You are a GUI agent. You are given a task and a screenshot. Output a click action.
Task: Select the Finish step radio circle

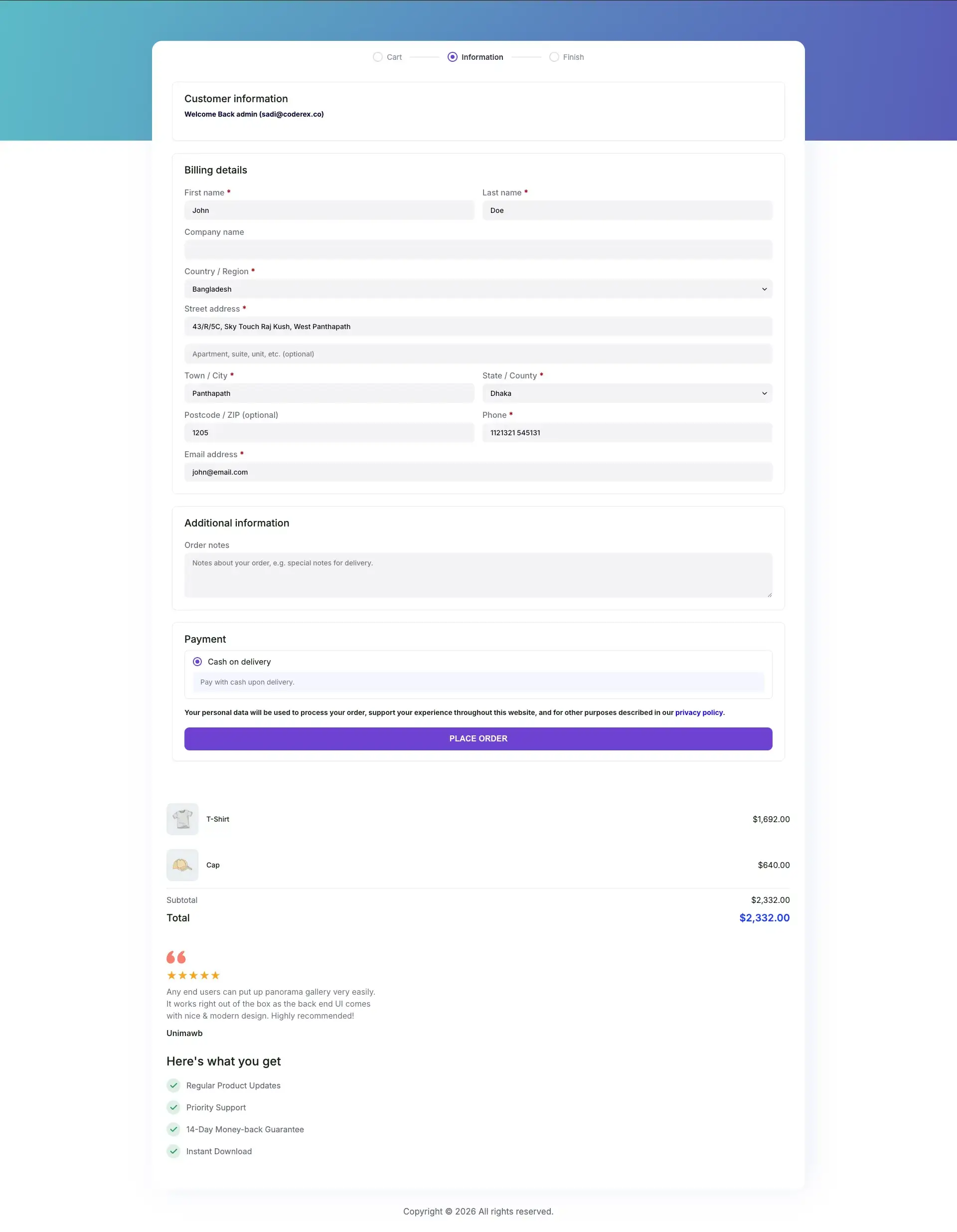click(x=554, y=57)
